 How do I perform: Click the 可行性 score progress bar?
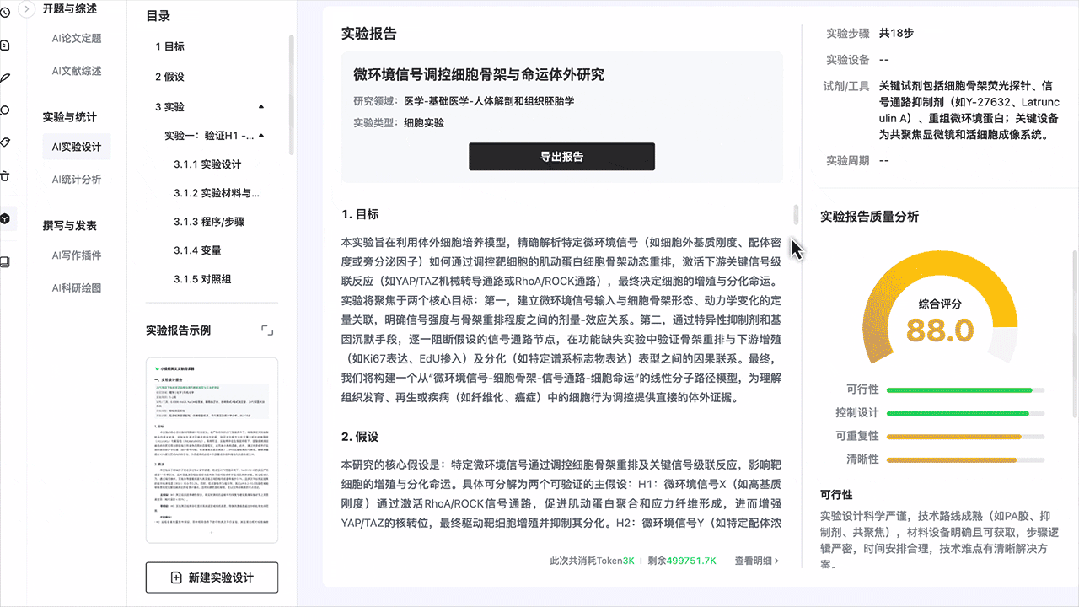tap(965, 390)
